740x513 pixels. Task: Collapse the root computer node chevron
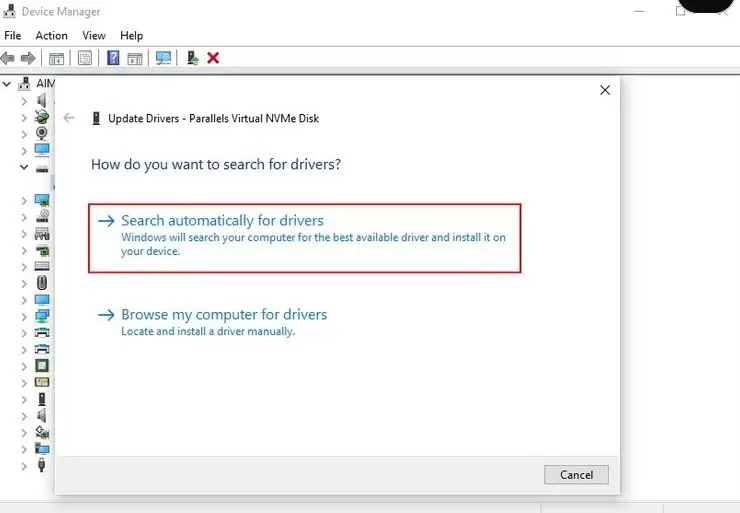point(7,84)
